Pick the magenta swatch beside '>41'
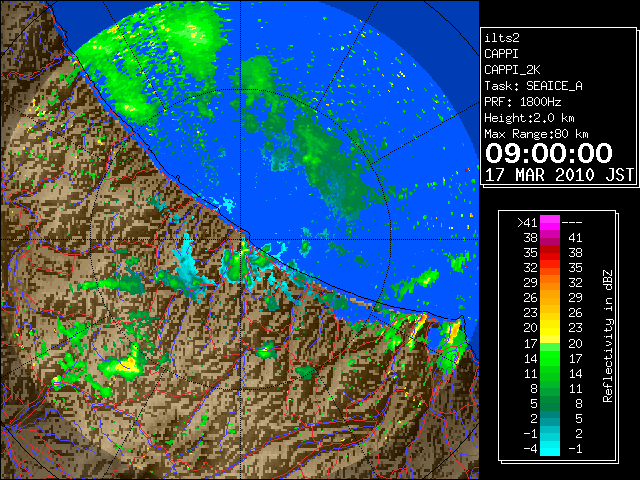 (x=550, y=223)
